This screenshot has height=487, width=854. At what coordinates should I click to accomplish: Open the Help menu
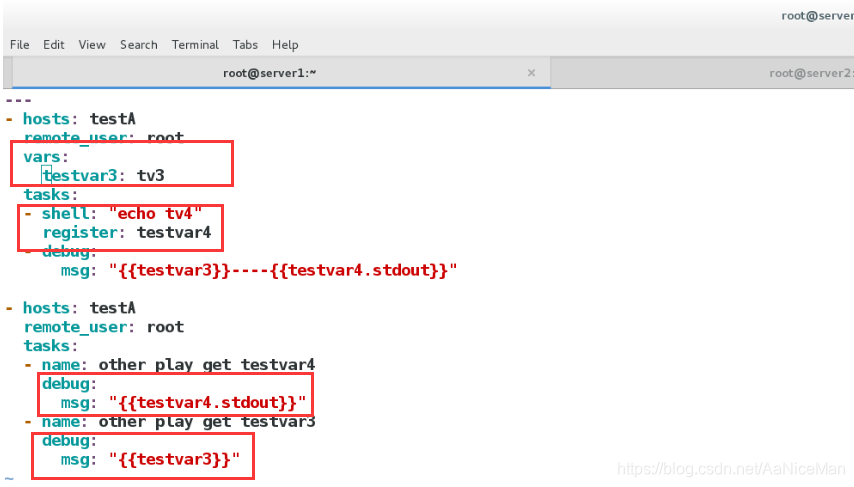(x=285, y=45)
